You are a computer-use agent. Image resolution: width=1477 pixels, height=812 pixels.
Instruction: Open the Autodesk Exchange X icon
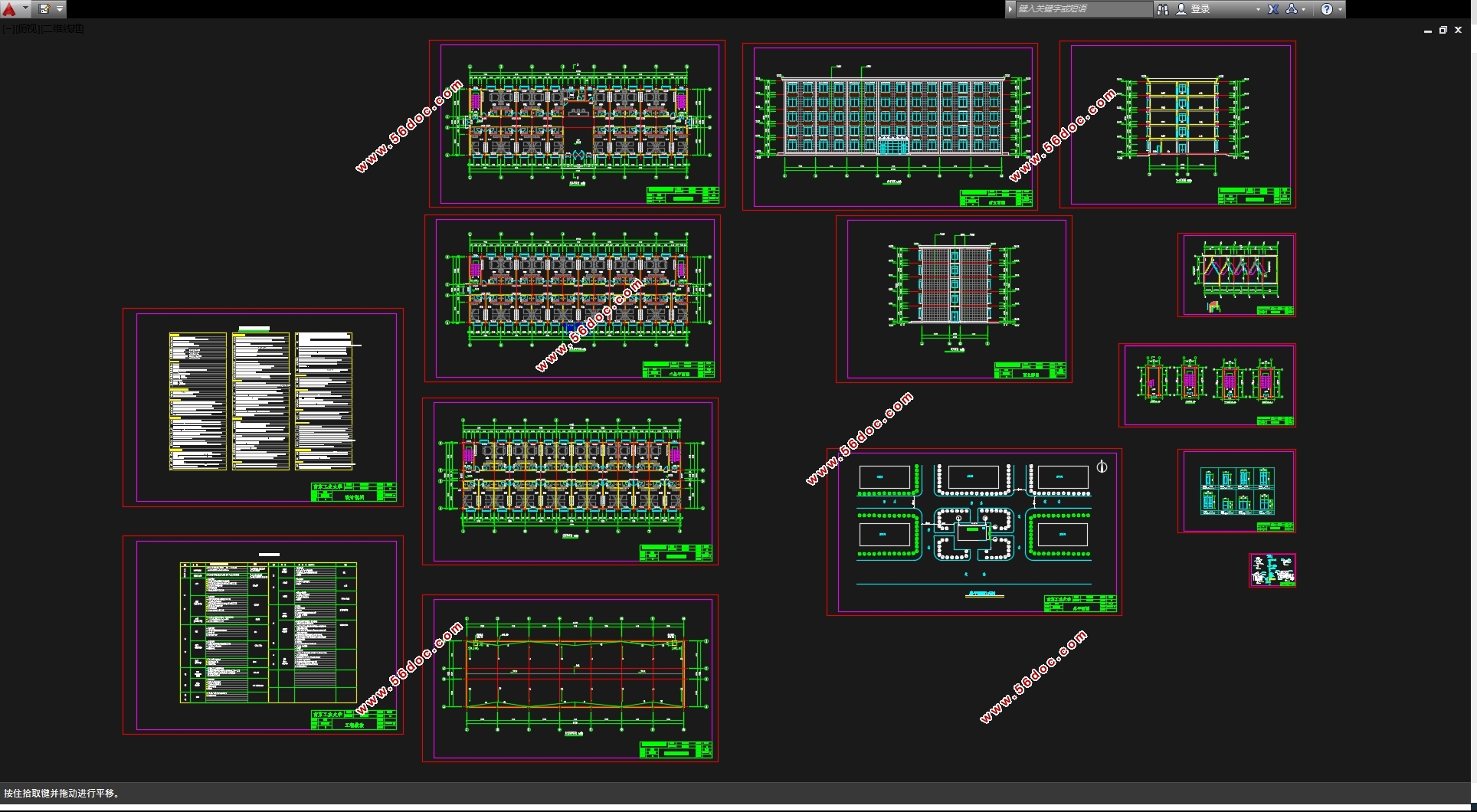point(1273,9)
